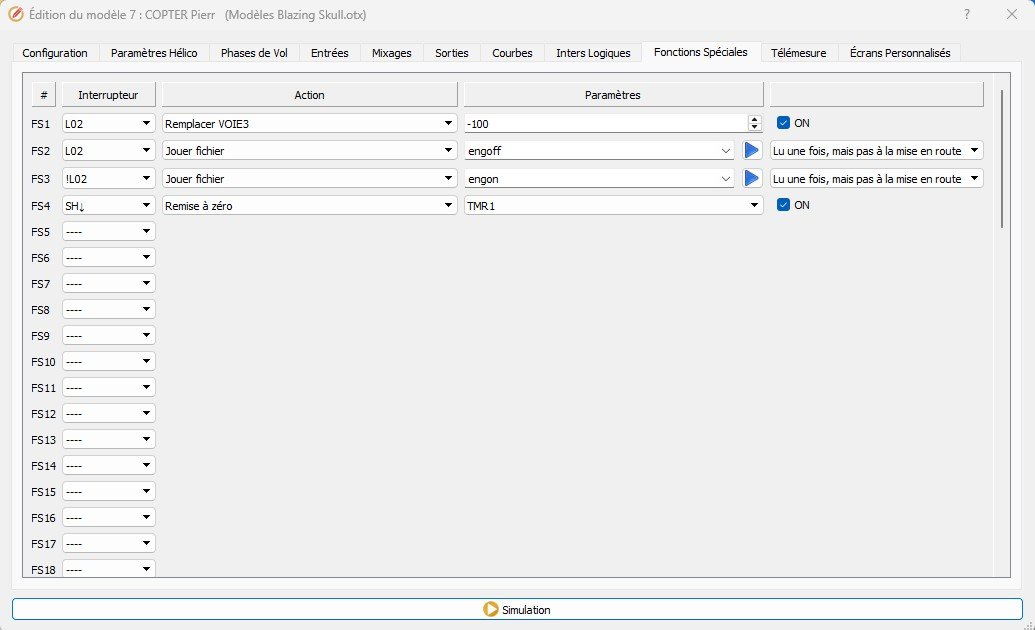Open the FS5 switch dropdown
The image size is (1035, 630).
click(x=108, y=232)
